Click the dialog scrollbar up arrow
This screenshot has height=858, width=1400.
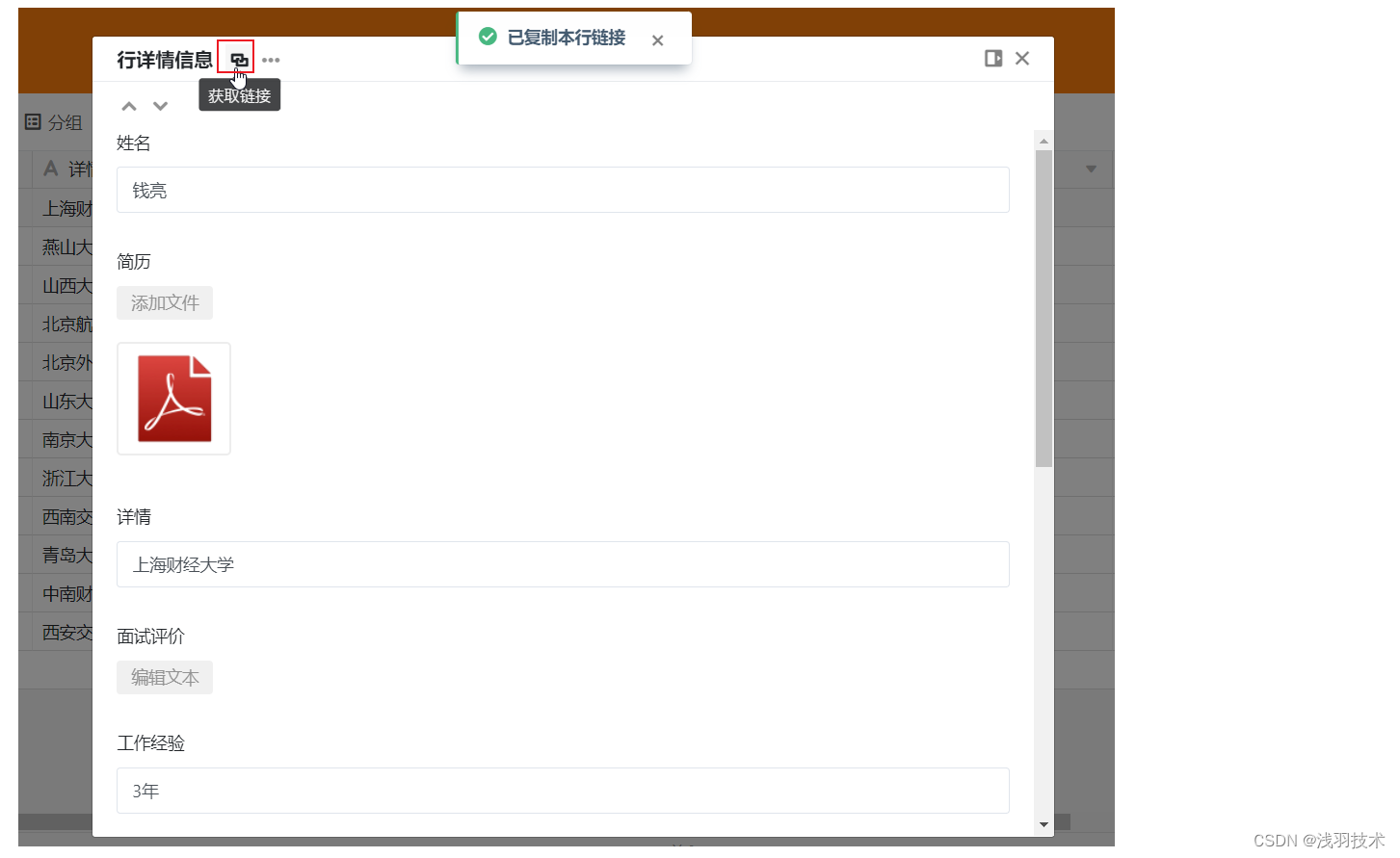point(1043,141)
